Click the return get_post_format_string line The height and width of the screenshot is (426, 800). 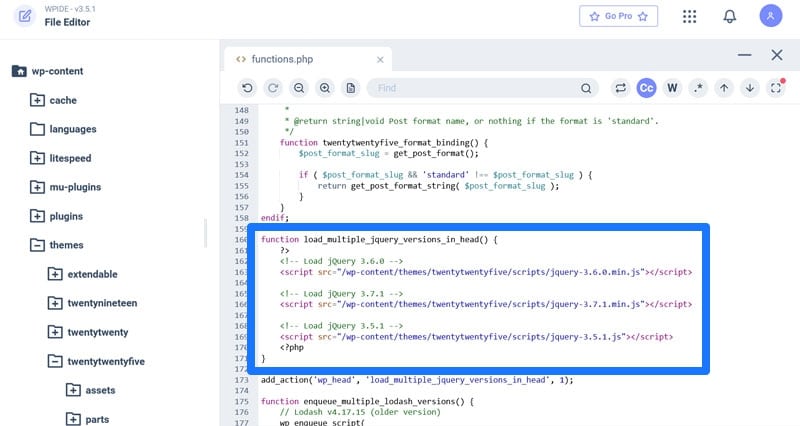click(438, 186)
